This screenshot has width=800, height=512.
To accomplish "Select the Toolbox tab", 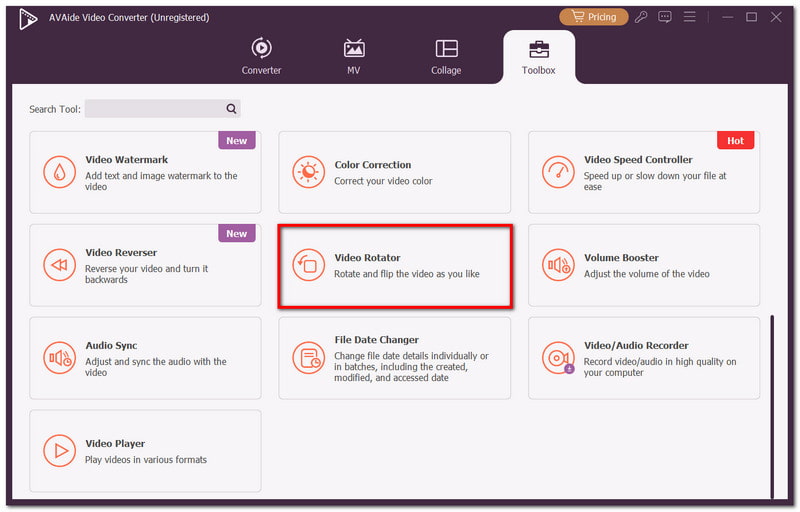I will coord(539,57).
